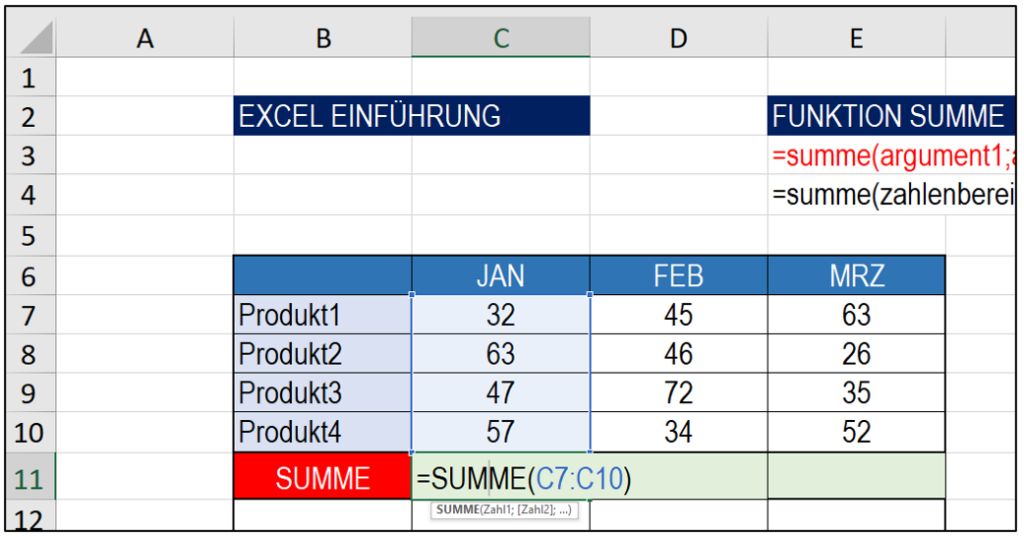This screenshot has height=537, width=1024.
Task: Click the empty header cell left of JAN
Action: [x=323, y=276]
